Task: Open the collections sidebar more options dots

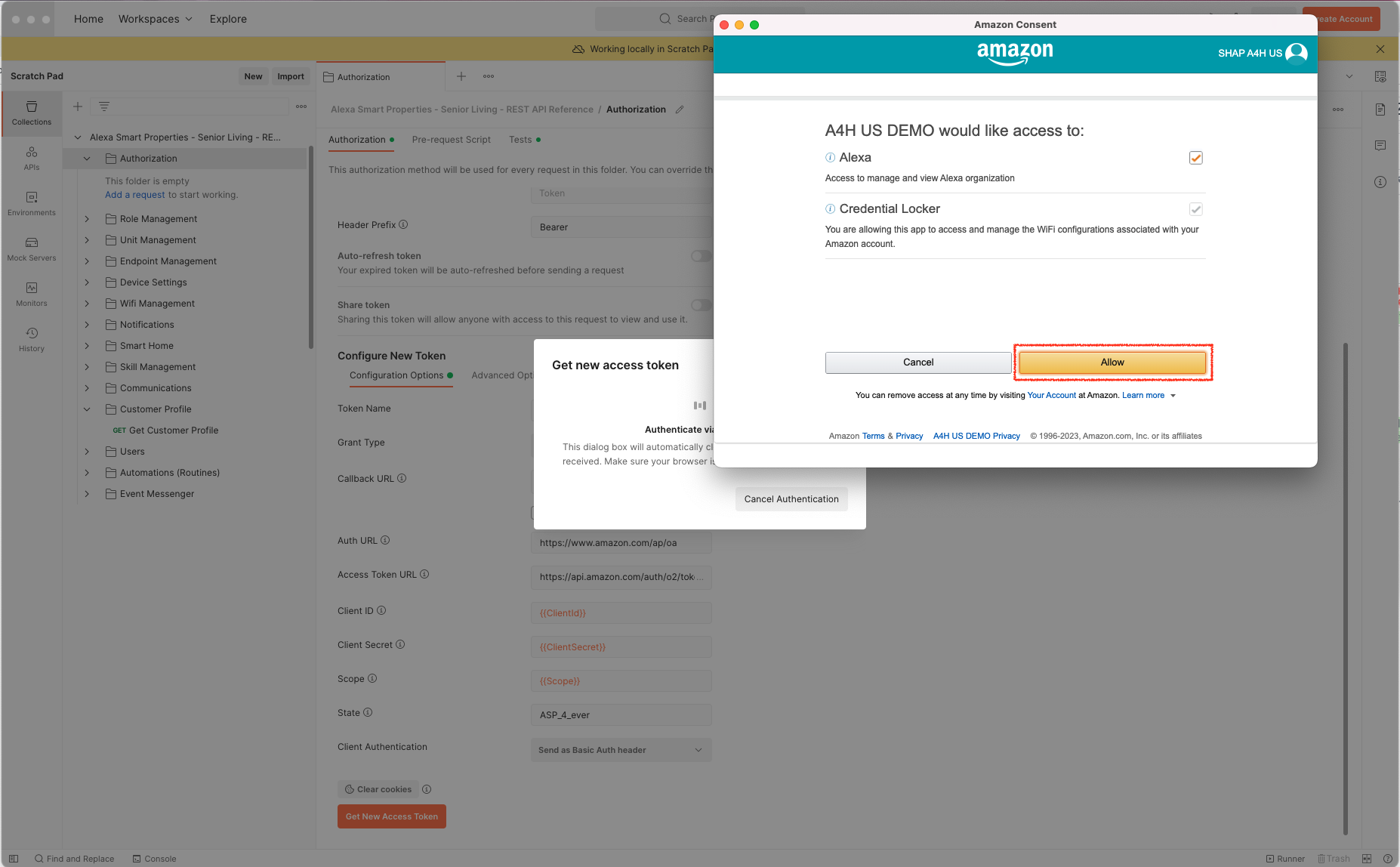Action: point(301,106)
